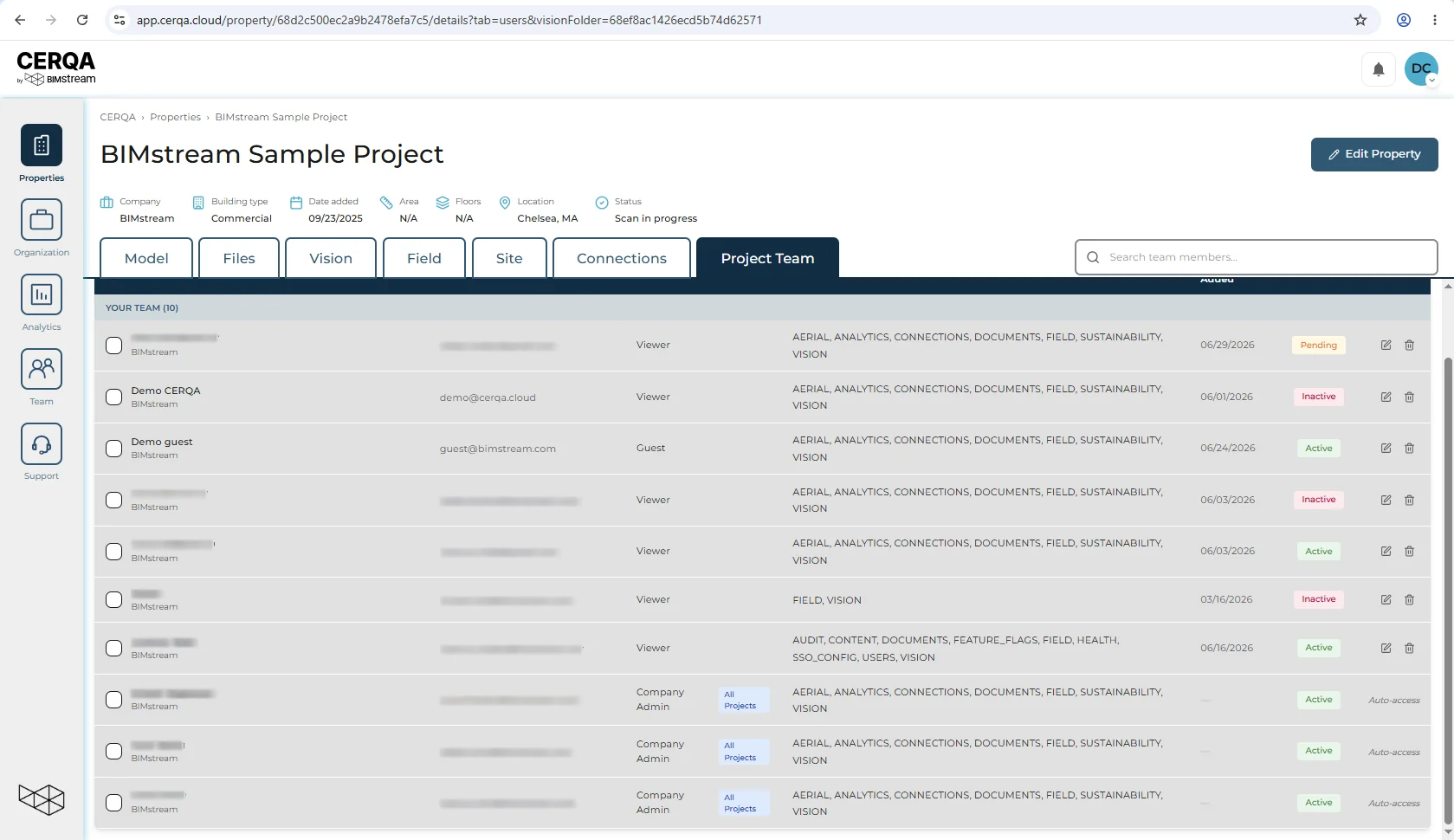The width and height of the screenshot is (1454, 840).
Task: Open the Support headset icon
Action: tap(42, 443)
